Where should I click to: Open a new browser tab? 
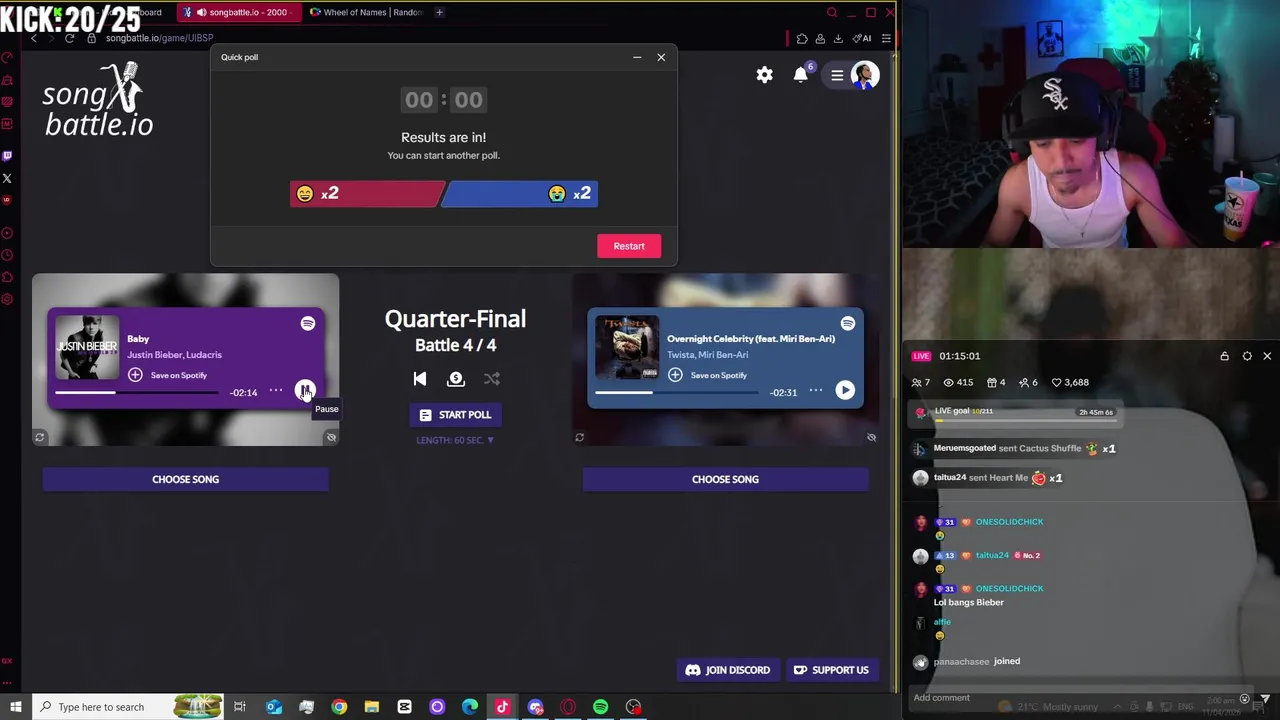point(440,12)
